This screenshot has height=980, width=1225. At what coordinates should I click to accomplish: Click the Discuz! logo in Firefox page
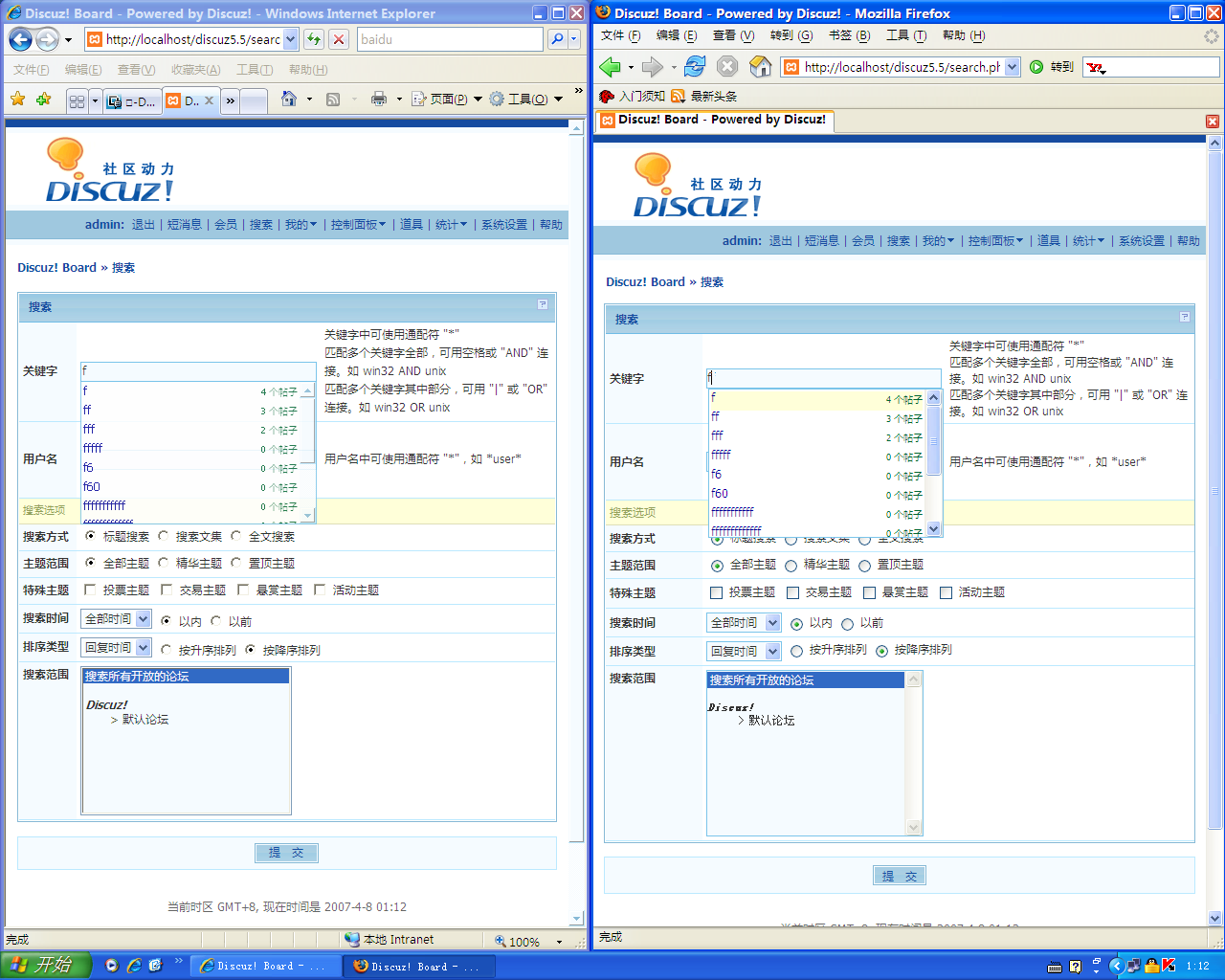tap(698, 186)
